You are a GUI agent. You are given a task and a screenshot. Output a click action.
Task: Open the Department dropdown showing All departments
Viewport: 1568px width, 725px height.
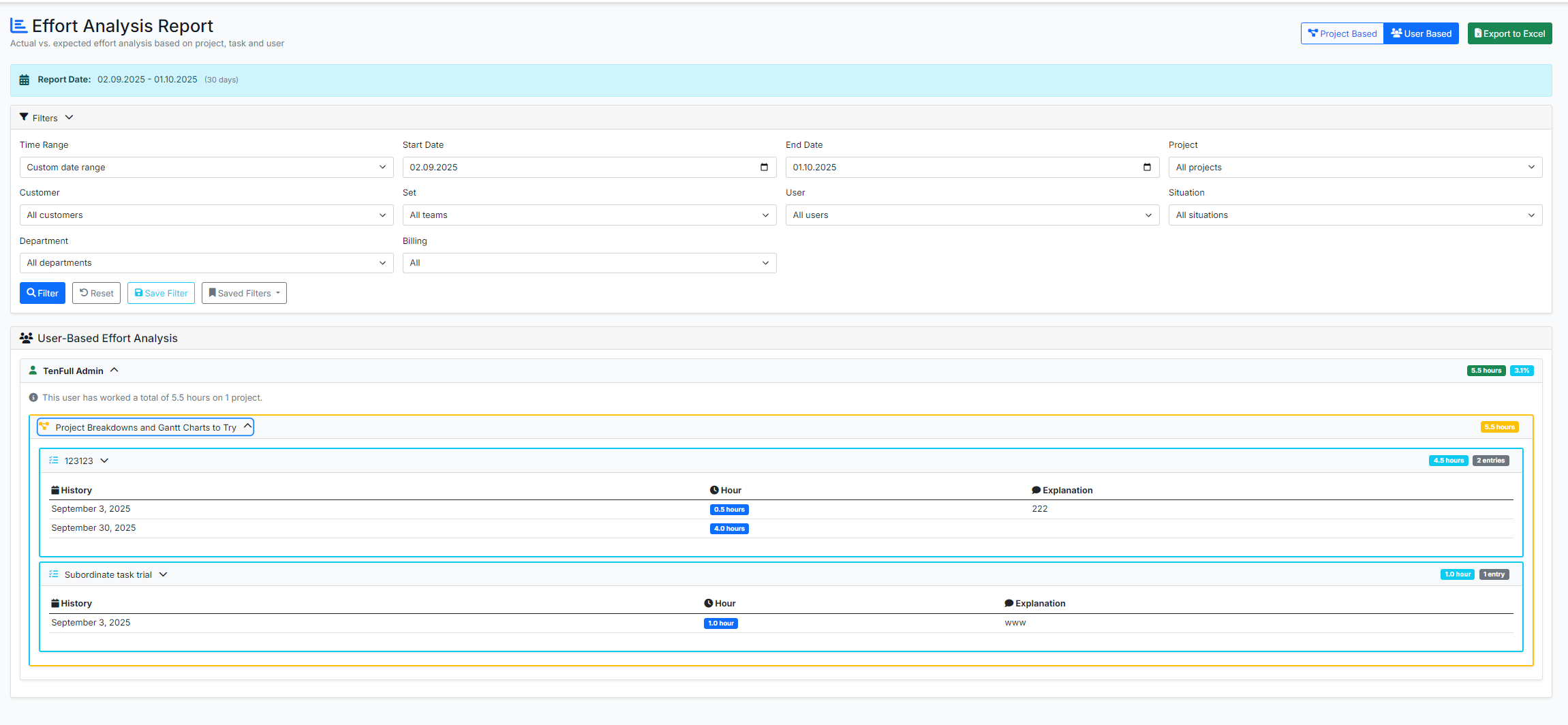(x=206, y=263)
